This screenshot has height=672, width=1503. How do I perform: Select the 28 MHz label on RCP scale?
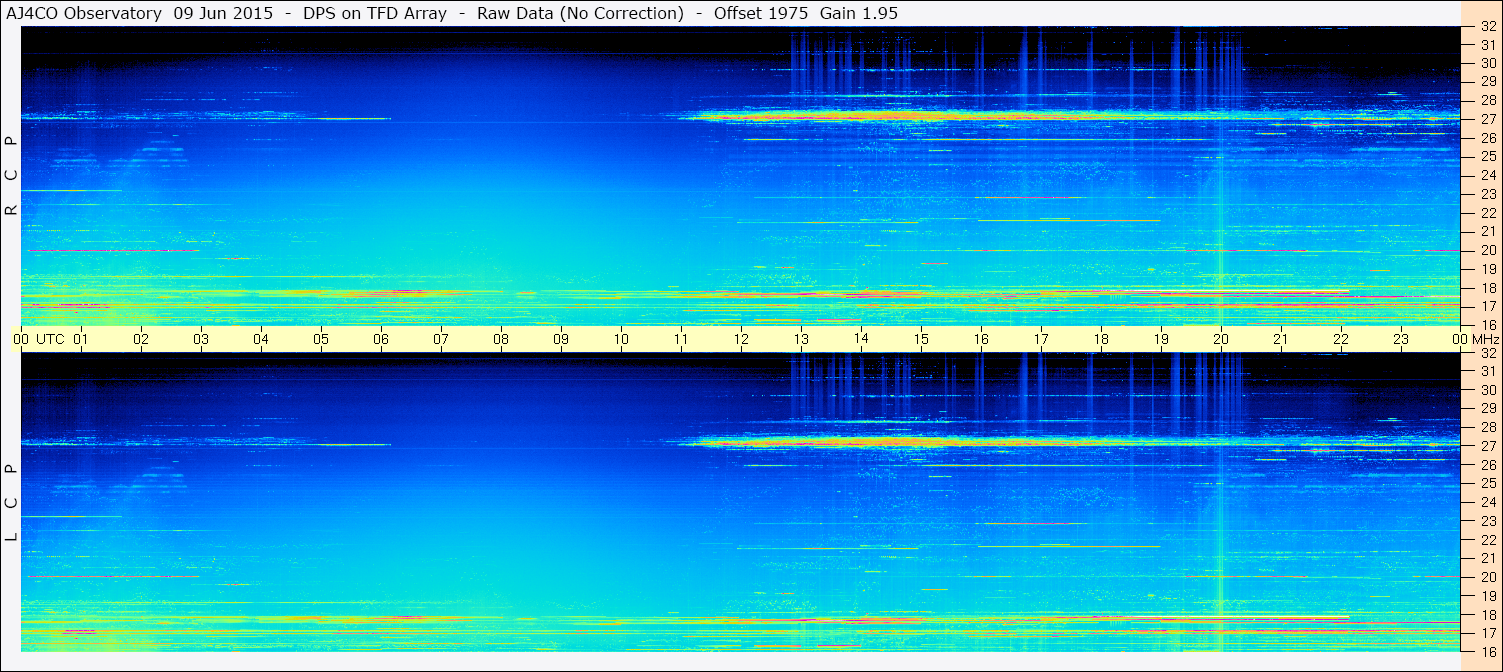tap(1487, 100)
